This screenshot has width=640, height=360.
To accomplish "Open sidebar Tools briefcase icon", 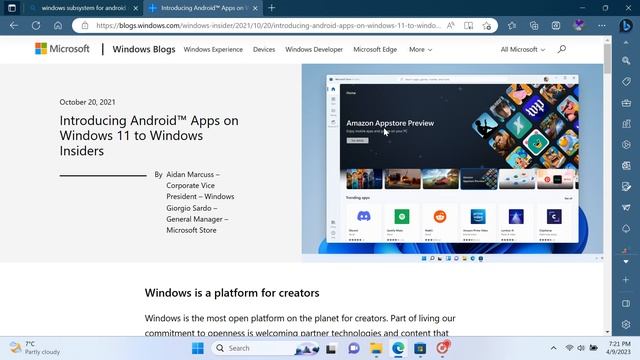I will click(626, 102).
